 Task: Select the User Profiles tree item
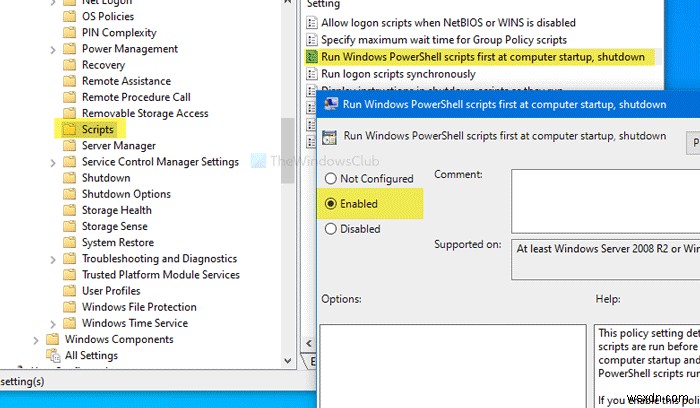coord(111,291)
